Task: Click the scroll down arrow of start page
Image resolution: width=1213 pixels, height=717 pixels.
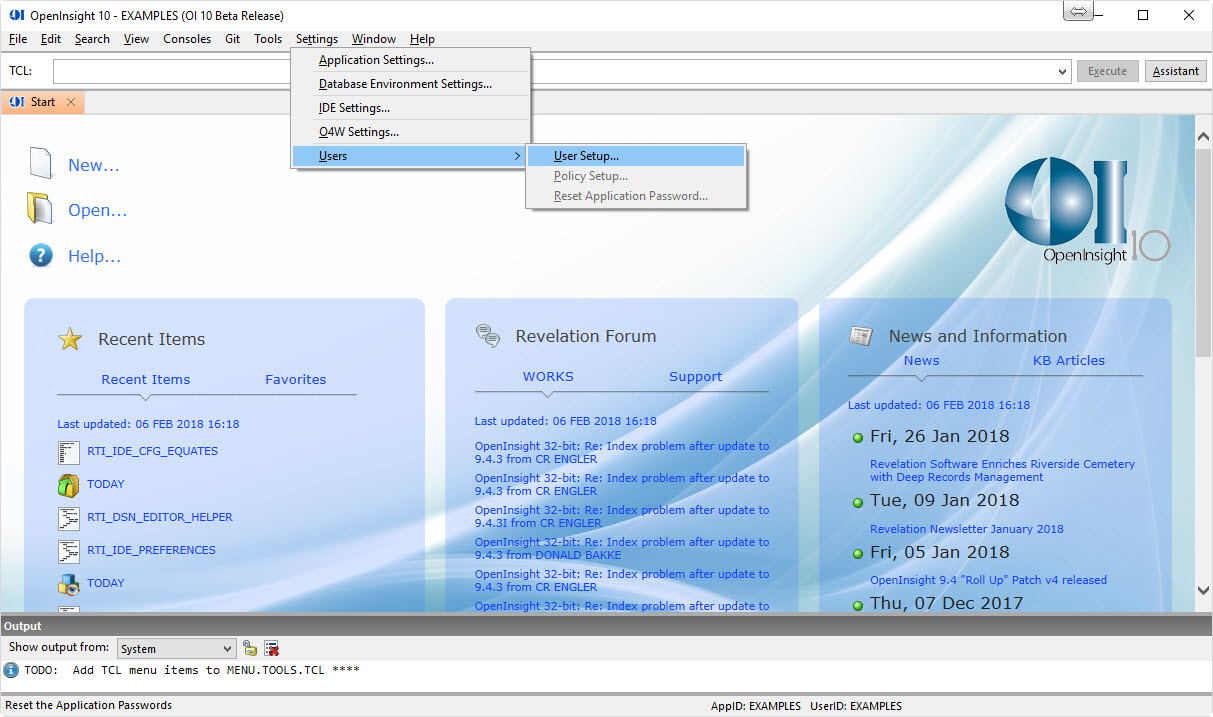Action: (x=1204, y=591)
